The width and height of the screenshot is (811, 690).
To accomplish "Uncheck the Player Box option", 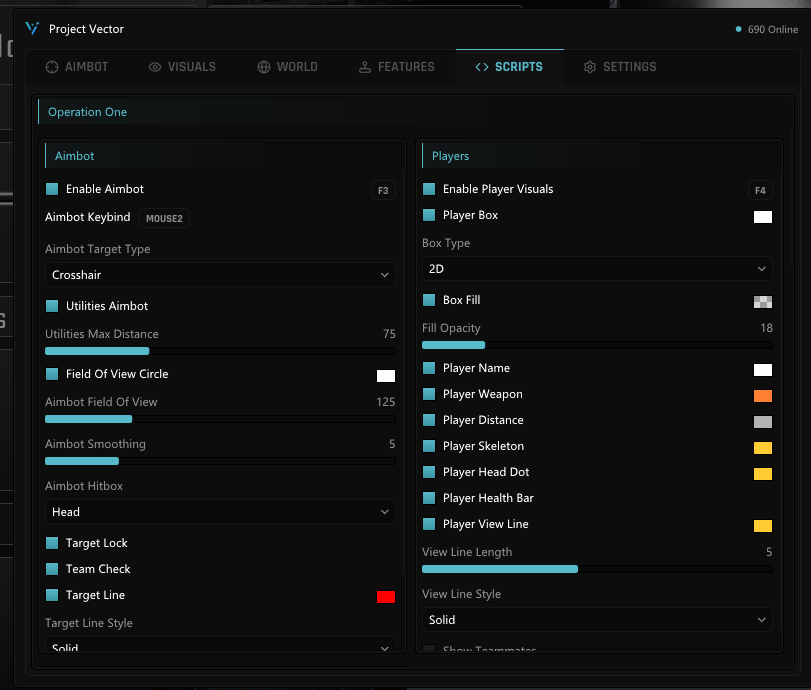I will pos(429,215).
